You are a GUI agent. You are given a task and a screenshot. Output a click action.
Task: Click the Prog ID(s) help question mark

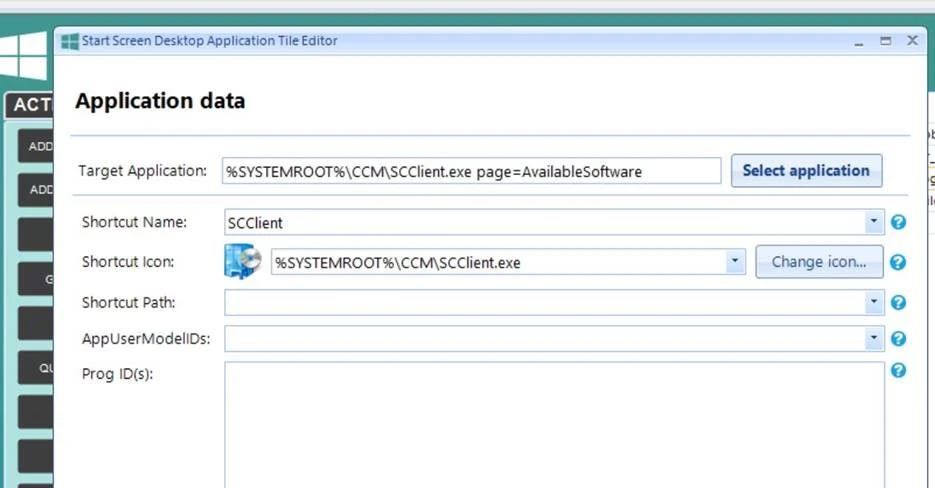point(898,371)
